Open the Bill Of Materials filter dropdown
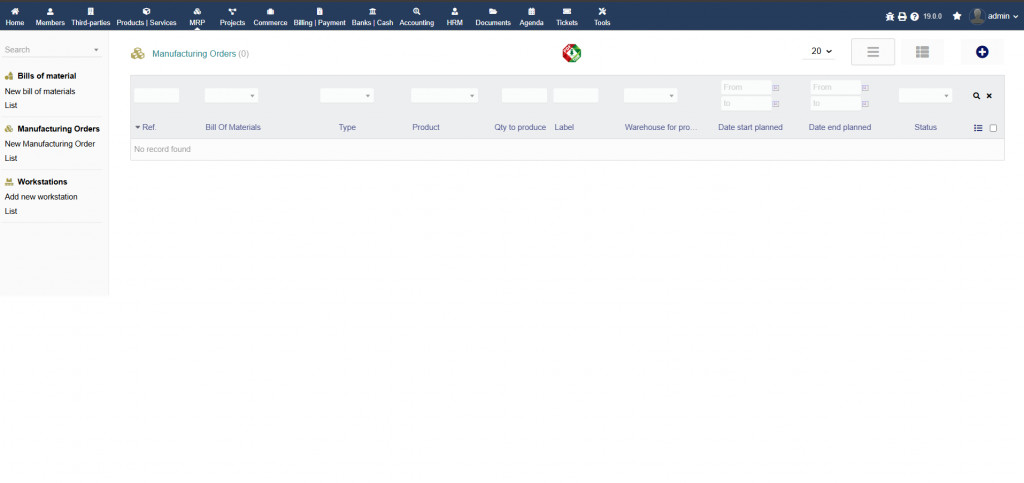 click(x=231, y=95)
